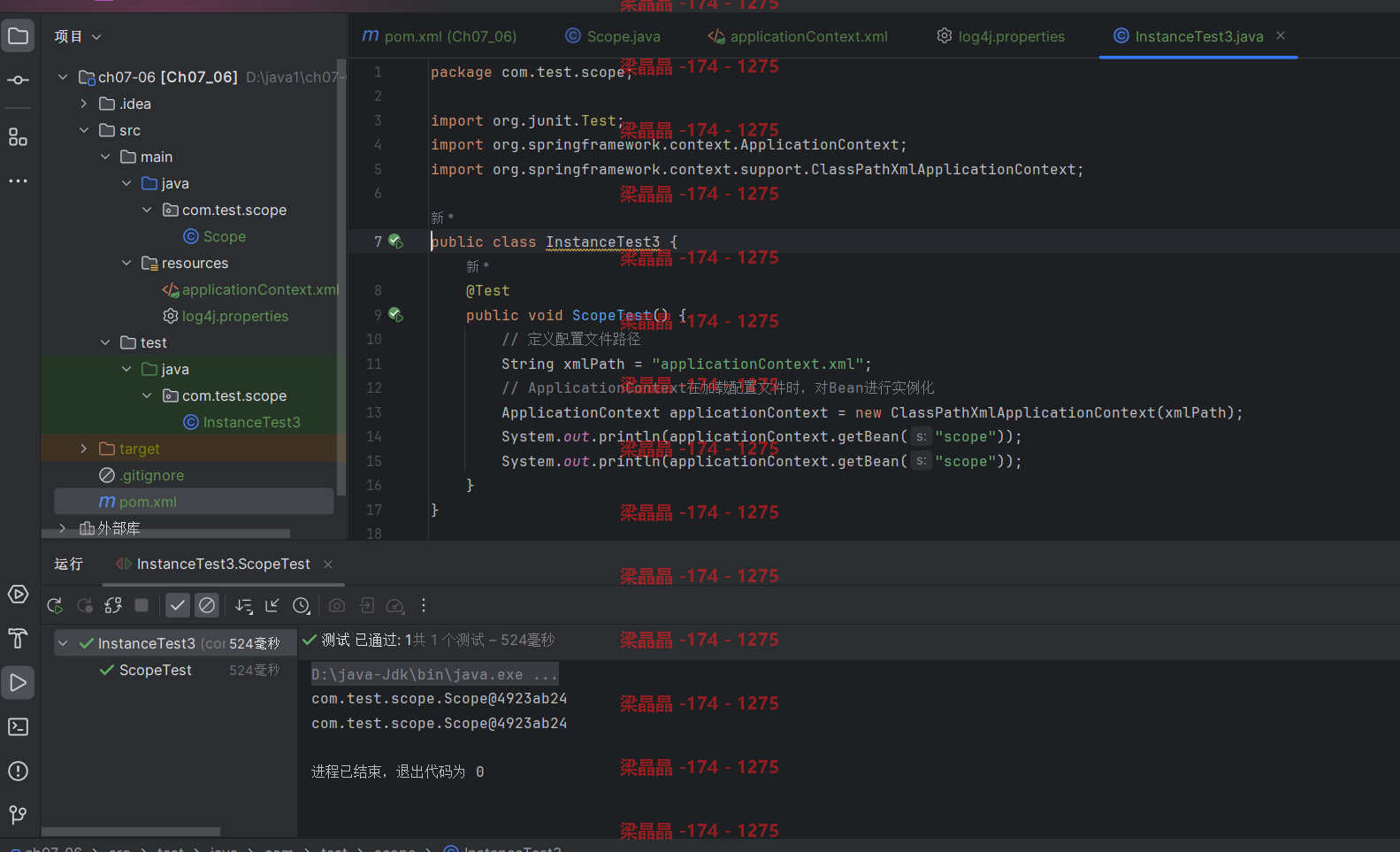Show more tool windows
The image size is (1400, 852).
tap(18, 180)
